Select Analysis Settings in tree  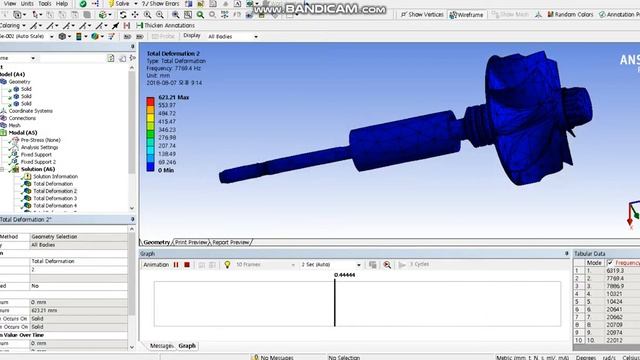point(39,147)
